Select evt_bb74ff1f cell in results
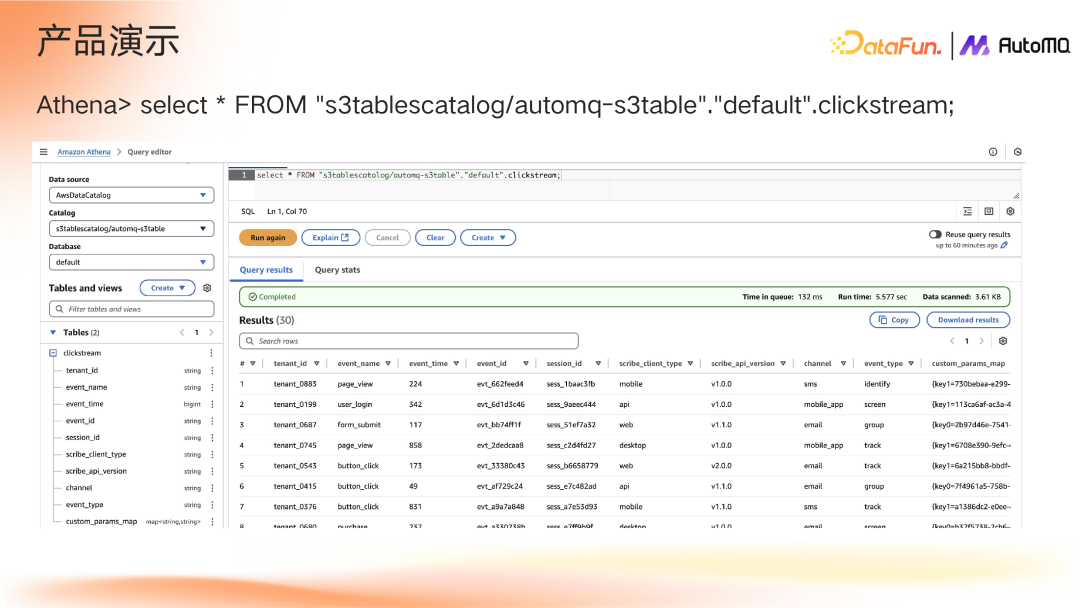 499,425
